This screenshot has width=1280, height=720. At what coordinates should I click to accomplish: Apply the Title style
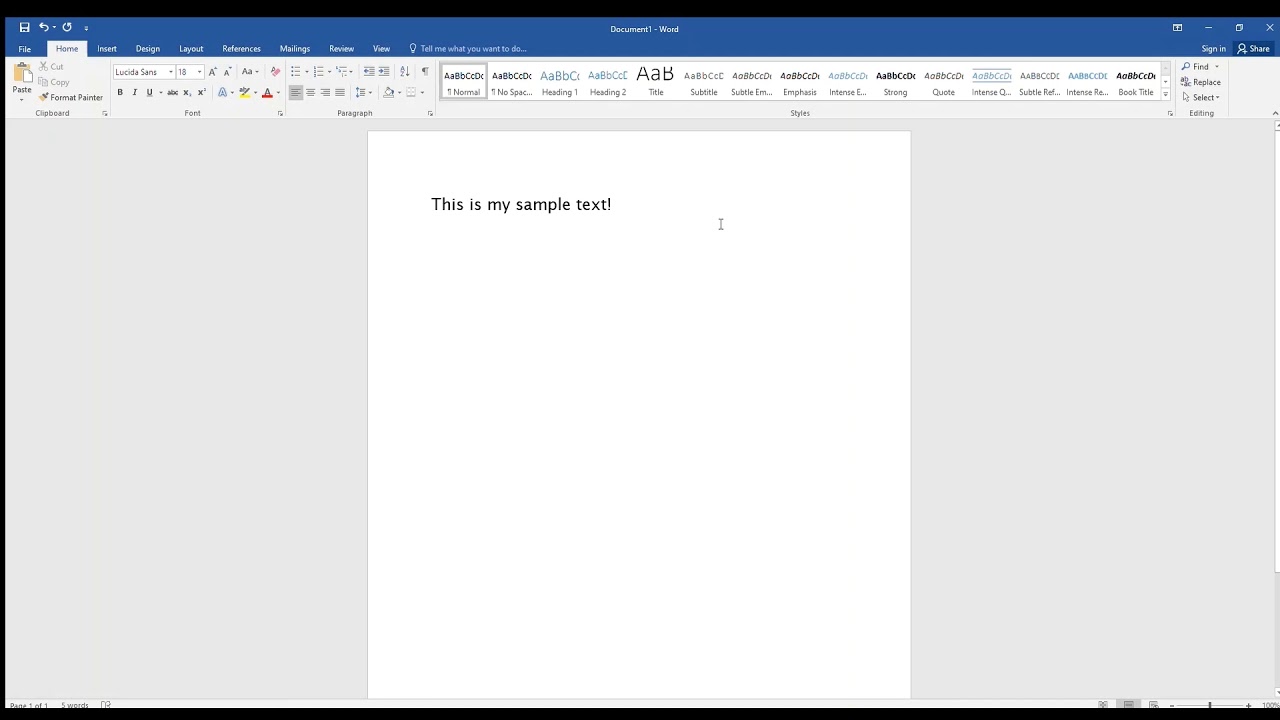tap(656, 81)
